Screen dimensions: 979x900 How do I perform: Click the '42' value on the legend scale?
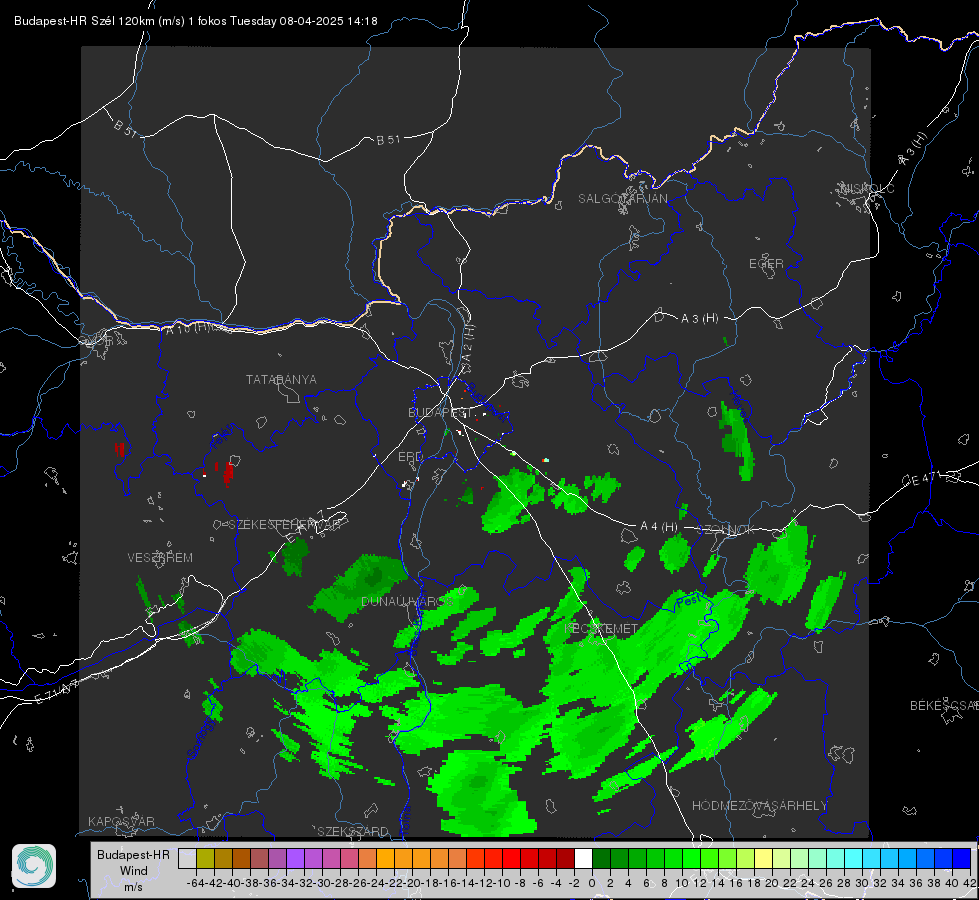click(970, 883)
